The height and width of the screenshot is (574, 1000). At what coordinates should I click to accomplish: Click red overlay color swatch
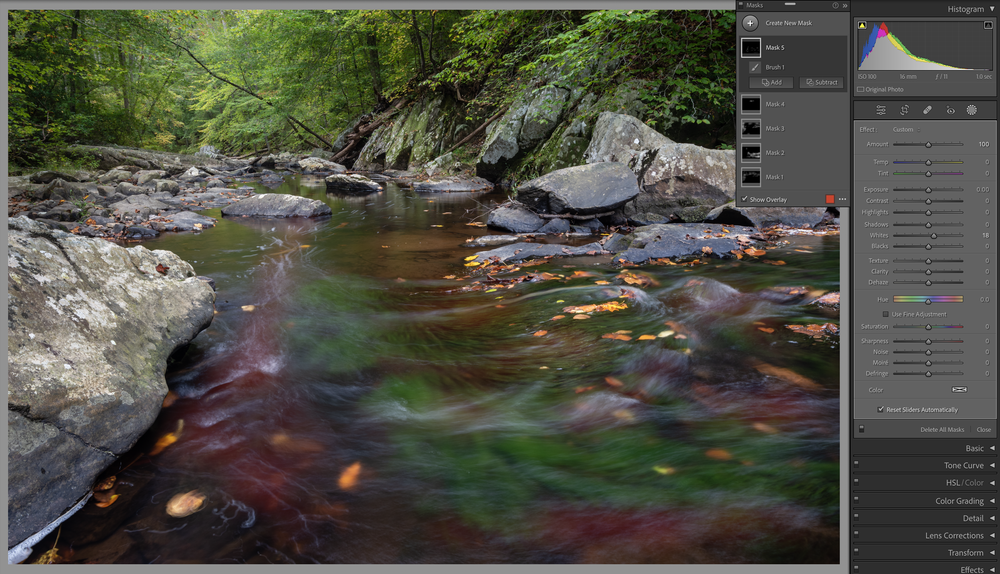pos(830,199)
